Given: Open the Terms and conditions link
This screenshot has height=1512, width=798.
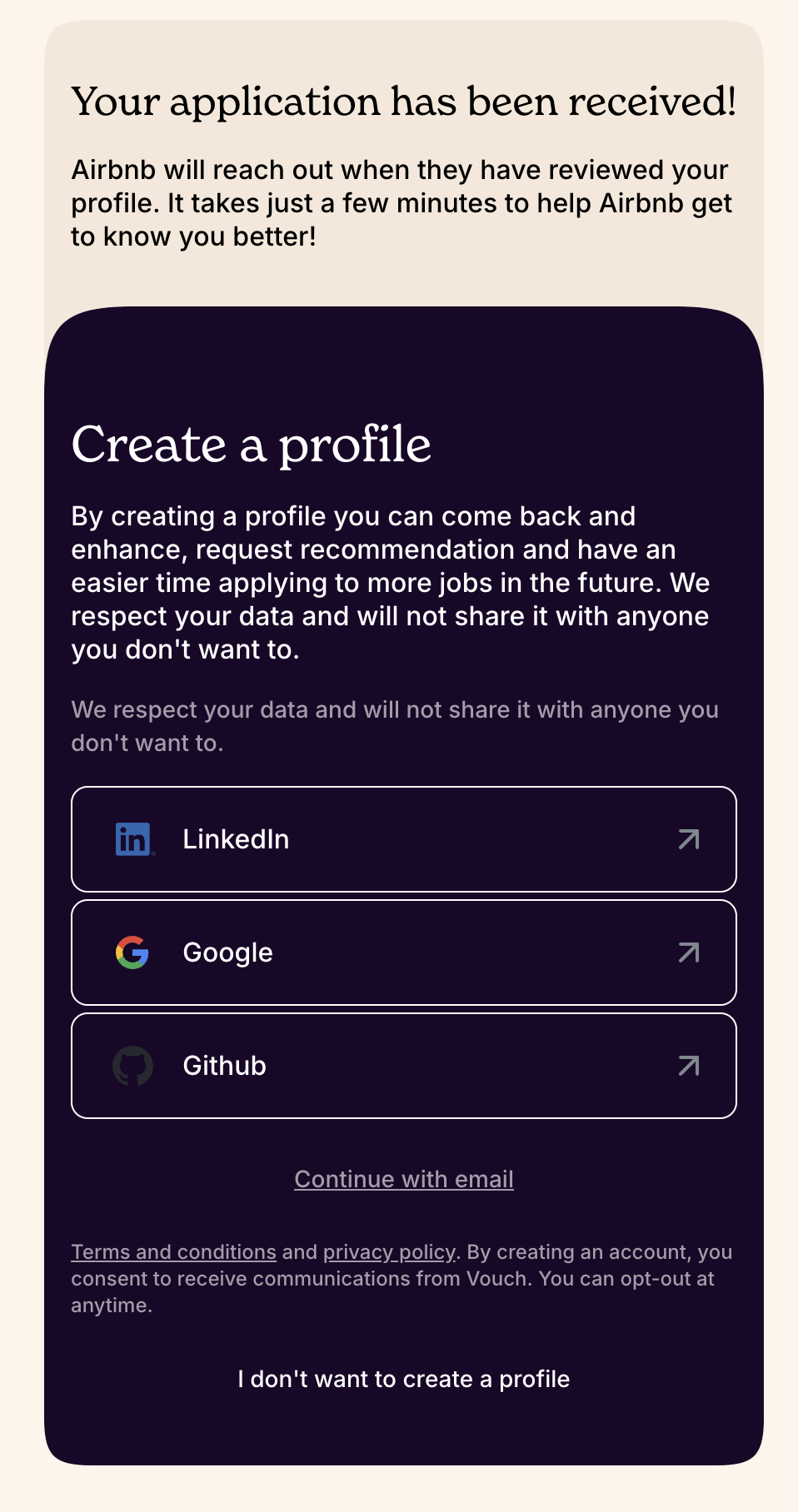Looking at the screenshot, I should 173,1252.
